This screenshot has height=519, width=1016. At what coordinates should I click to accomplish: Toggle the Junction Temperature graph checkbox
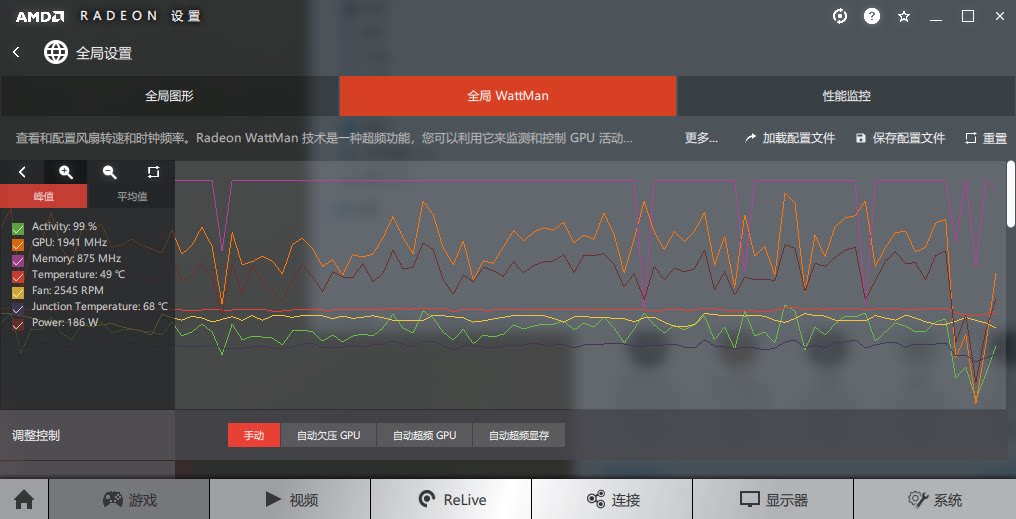pos(18,308)
